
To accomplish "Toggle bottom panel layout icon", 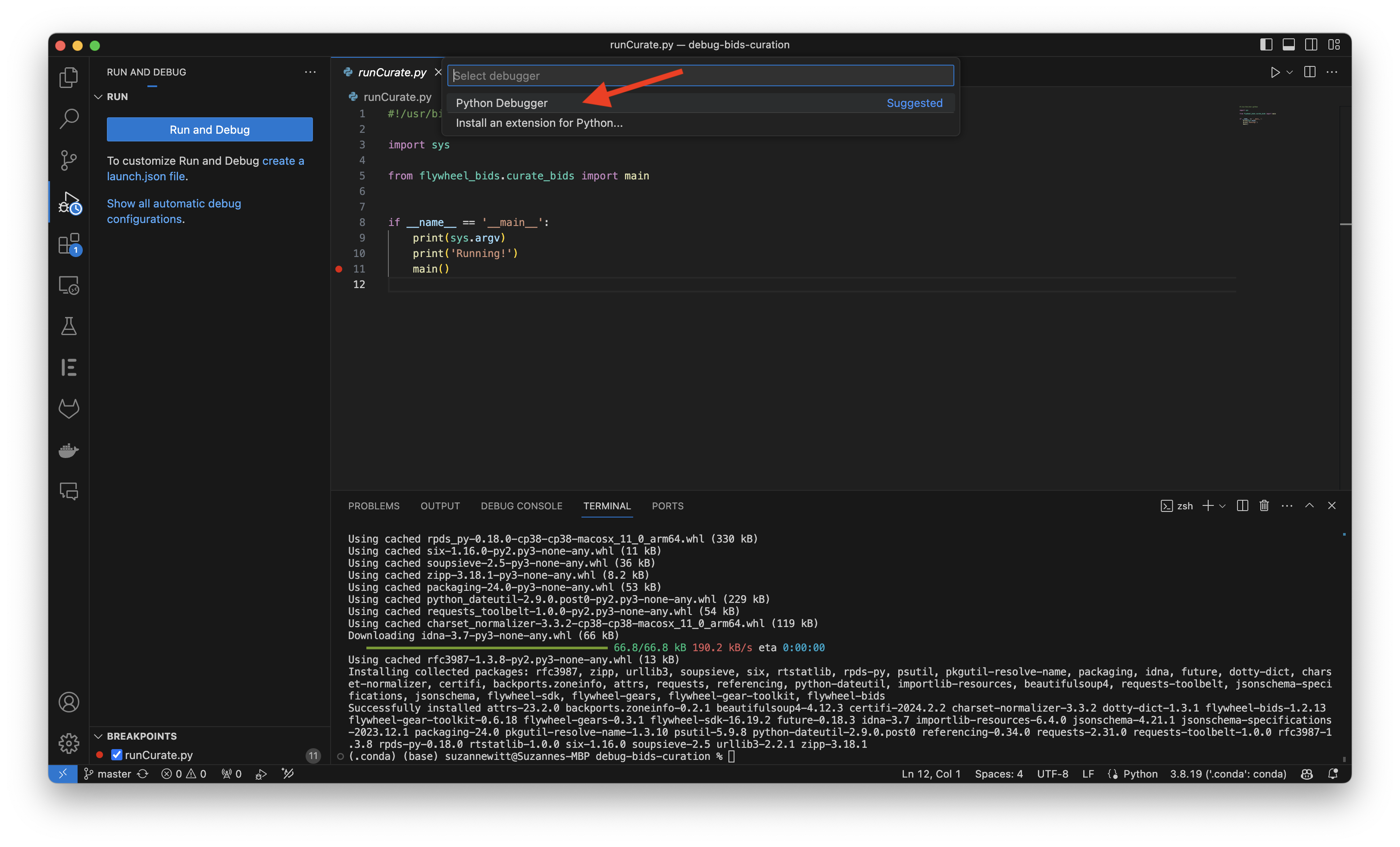I will click(1289, 44).
